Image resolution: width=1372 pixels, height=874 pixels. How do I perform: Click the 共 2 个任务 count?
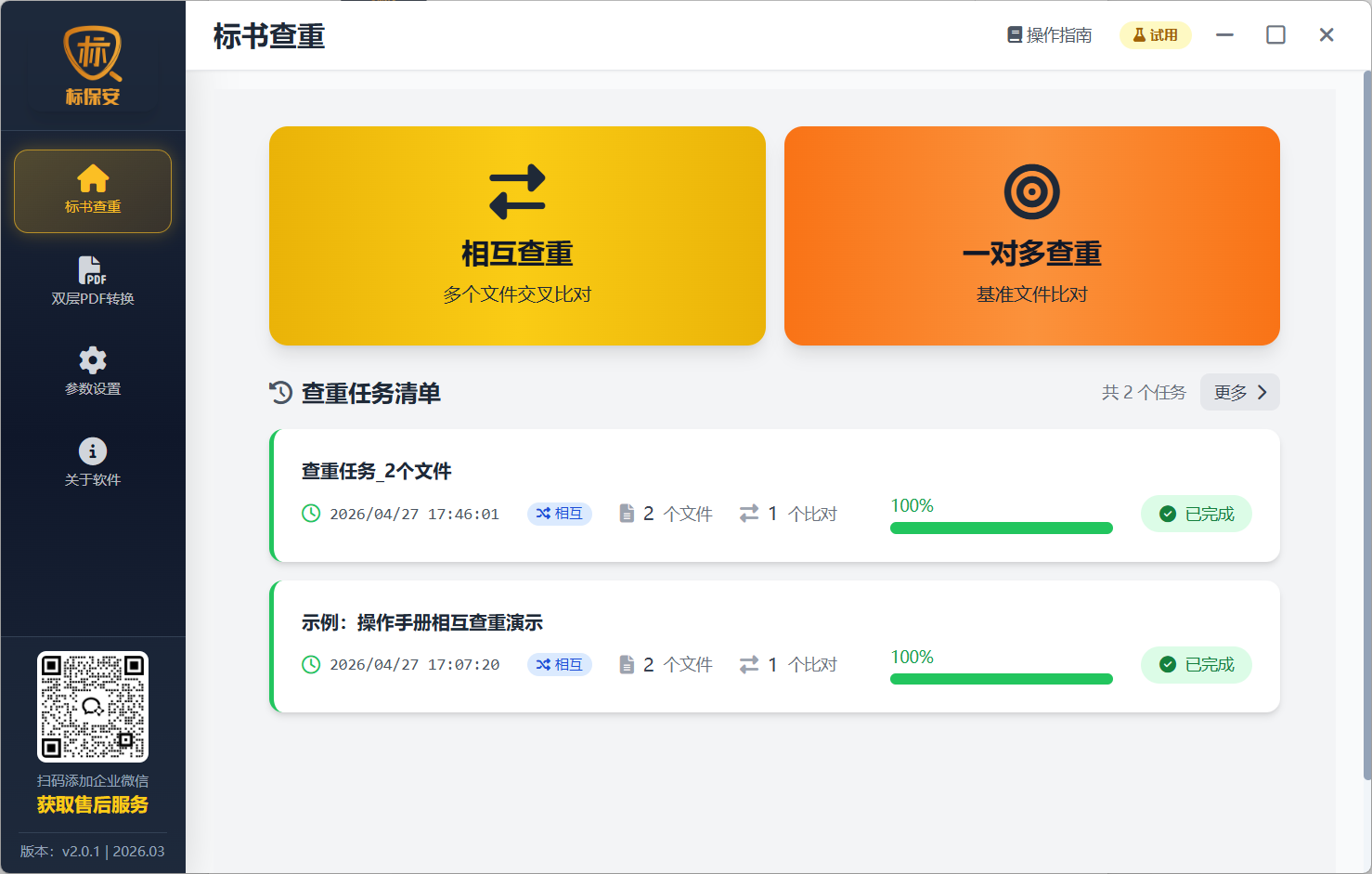(1144, 393)
